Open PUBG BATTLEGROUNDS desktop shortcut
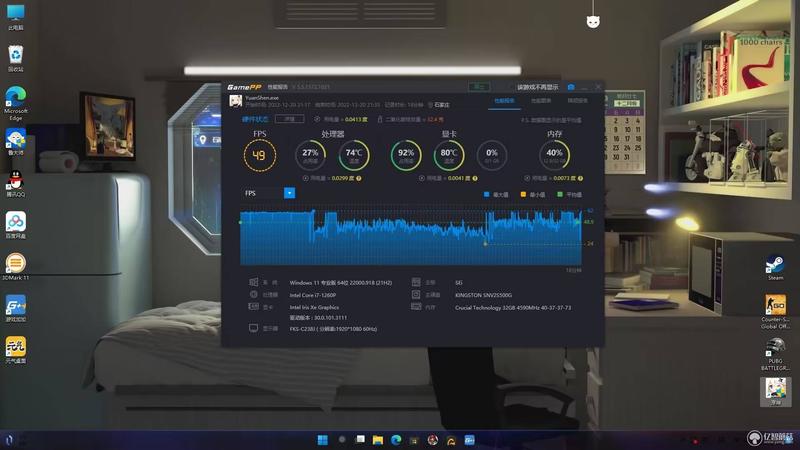 click(776, 354)
